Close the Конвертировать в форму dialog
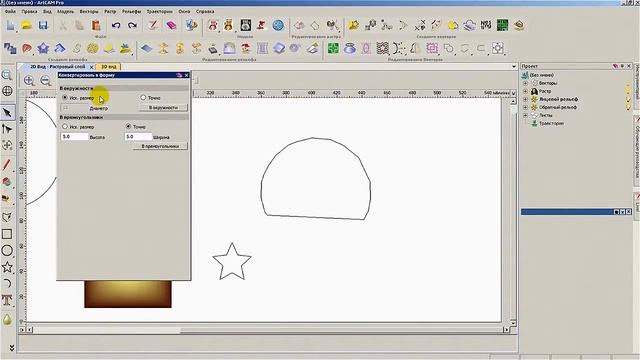The height and width of the screenshot is (360, 640). 187,75
